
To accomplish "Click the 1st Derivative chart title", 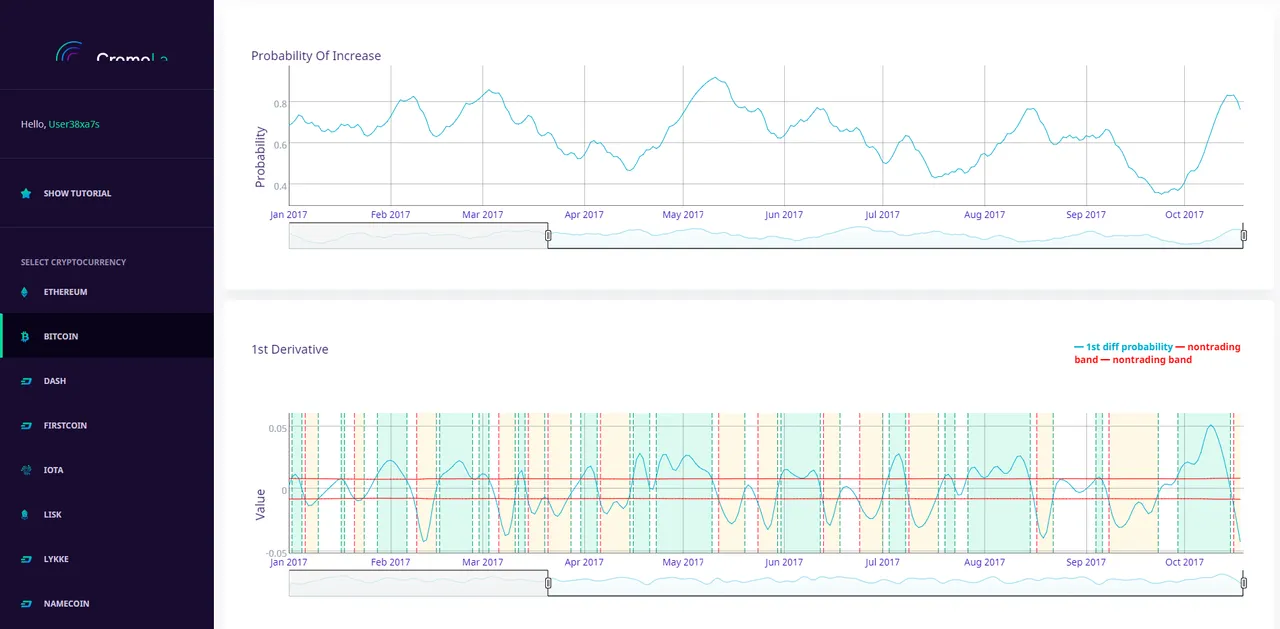I will click(x=290, y=349).
